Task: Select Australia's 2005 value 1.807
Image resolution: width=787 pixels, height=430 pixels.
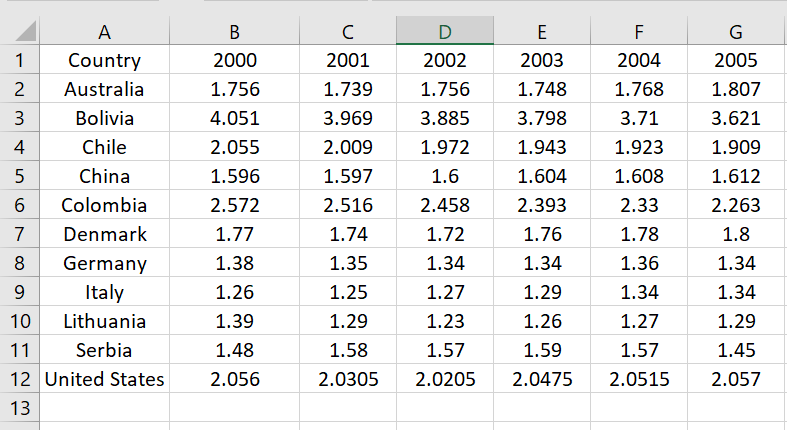Action: point(736,90)
